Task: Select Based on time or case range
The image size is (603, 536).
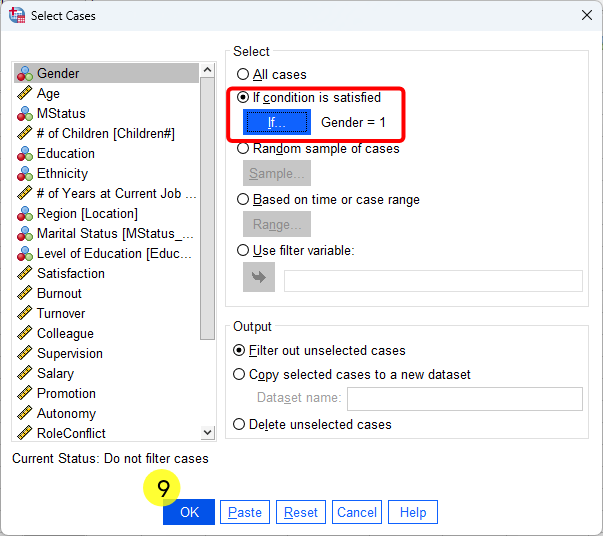Action: [243, 199]
